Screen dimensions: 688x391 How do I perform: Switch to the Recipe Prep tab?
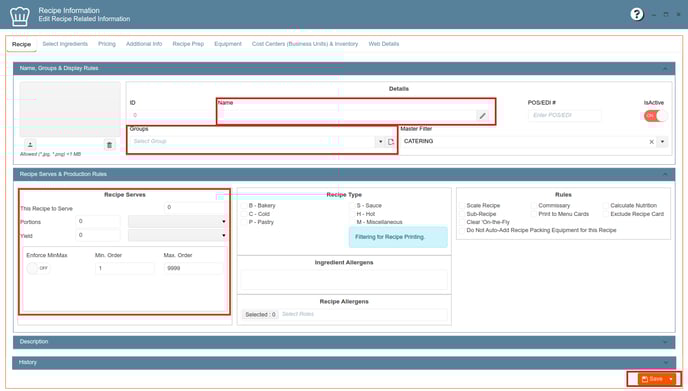[188, 44]
